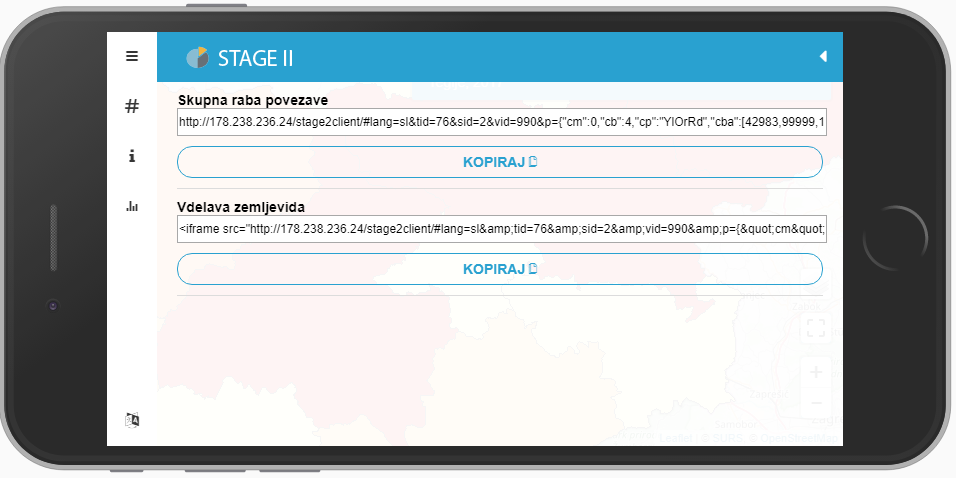Click the iframe embed code field
956x478 pixels.
502,229
